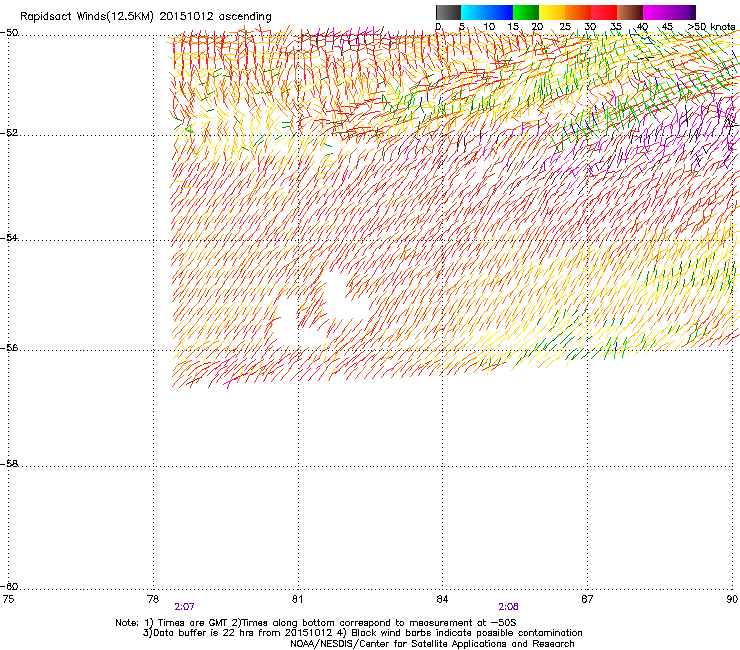
Task: Click the 84 longitude axis label
Action: [442, 599]
